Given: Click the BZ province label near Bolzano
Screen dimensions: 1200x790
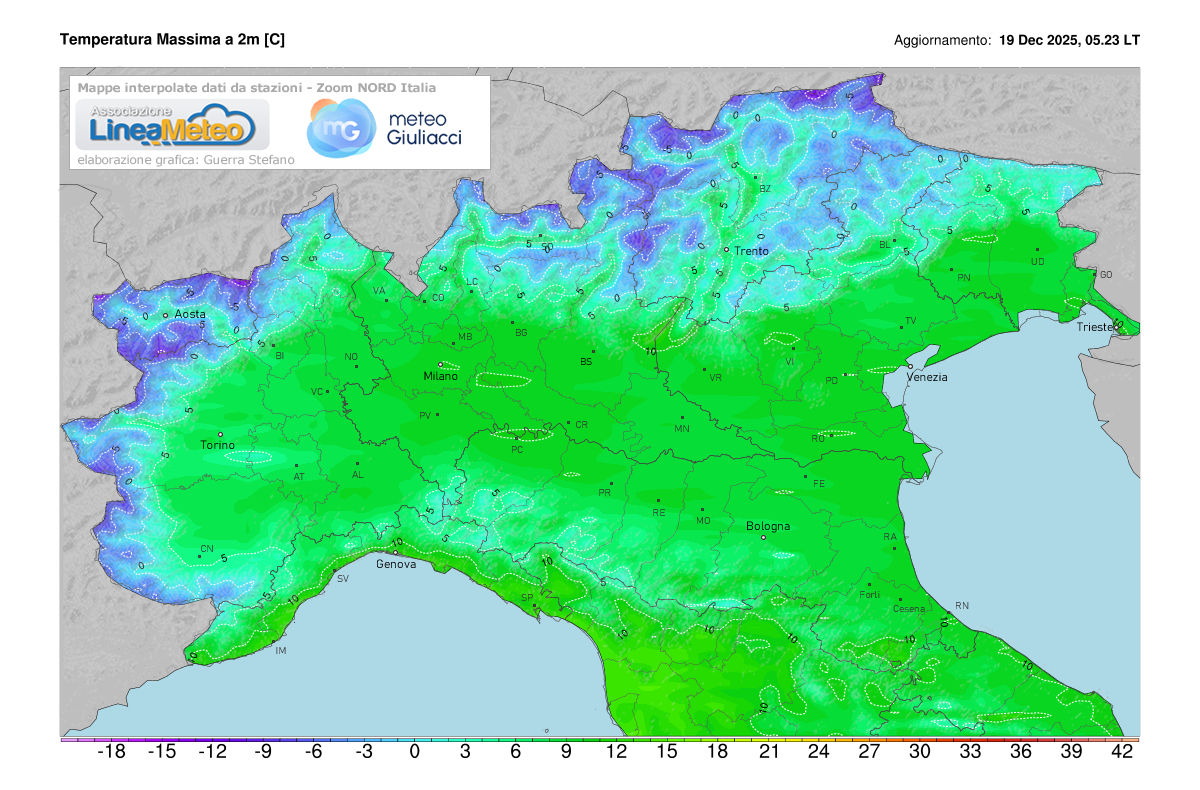Looking at the screenshot, I should [764, 187].
